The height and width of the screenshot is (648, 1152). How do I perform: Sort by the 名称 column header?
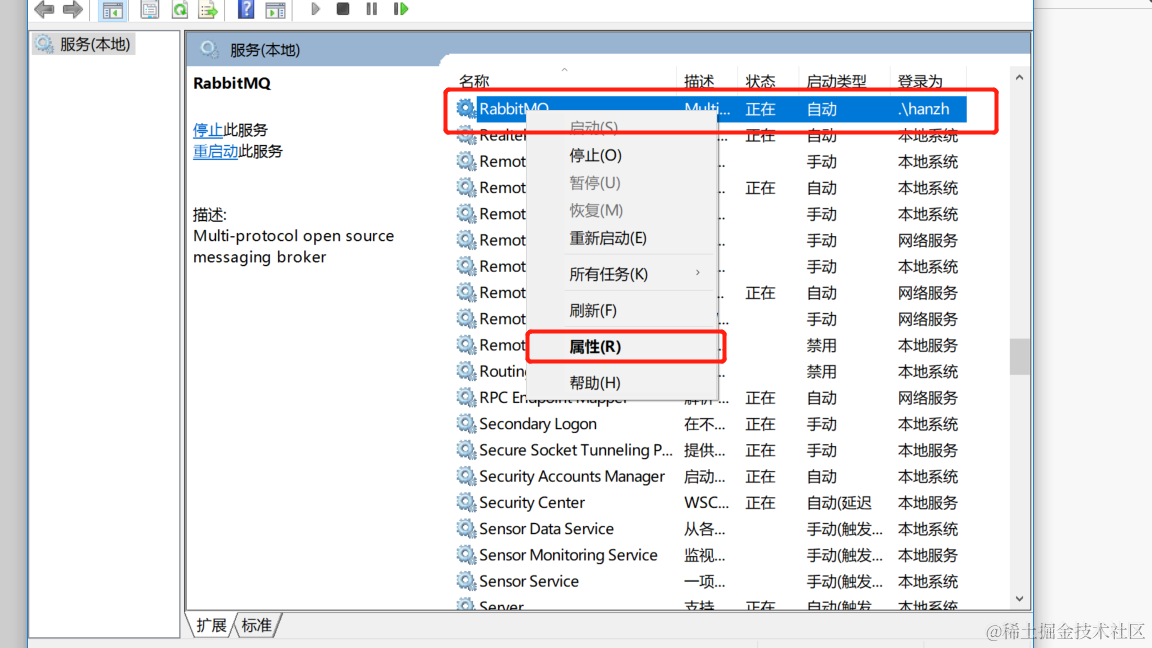pos(564,80)
